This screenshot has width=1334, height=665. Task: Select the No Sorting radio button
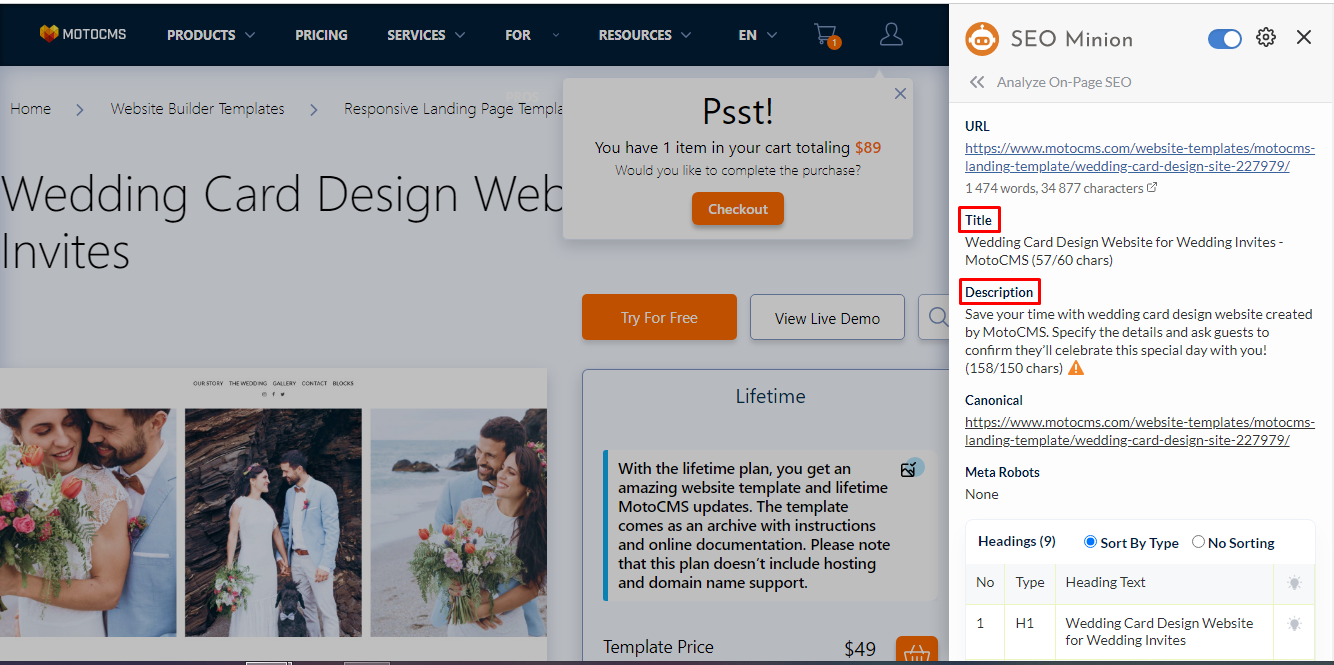[1198, 542]
